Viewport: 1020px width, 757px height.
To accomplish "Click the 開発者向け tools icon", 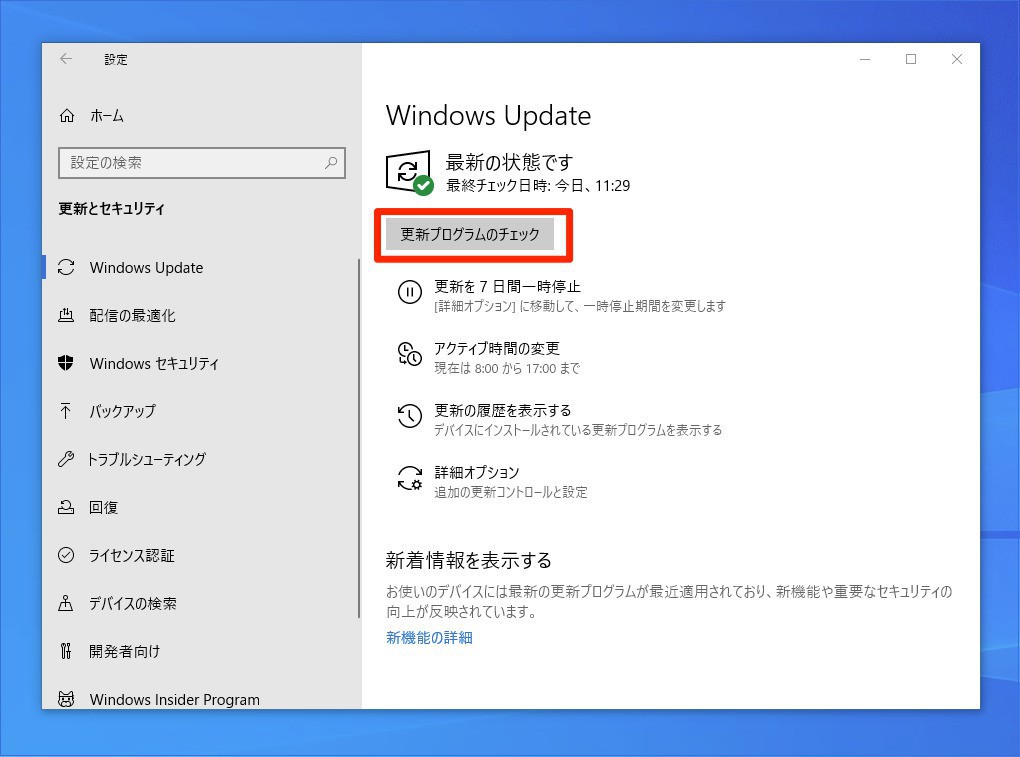I will tap(66, 651).
